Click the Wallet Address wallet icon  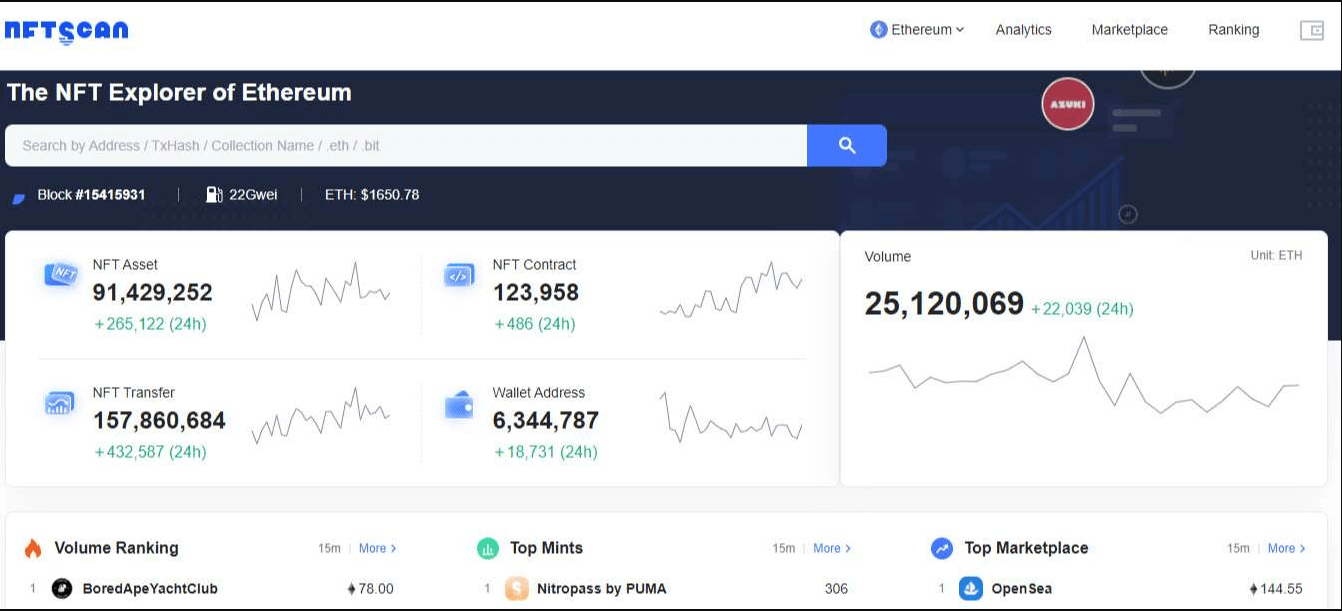459,405
